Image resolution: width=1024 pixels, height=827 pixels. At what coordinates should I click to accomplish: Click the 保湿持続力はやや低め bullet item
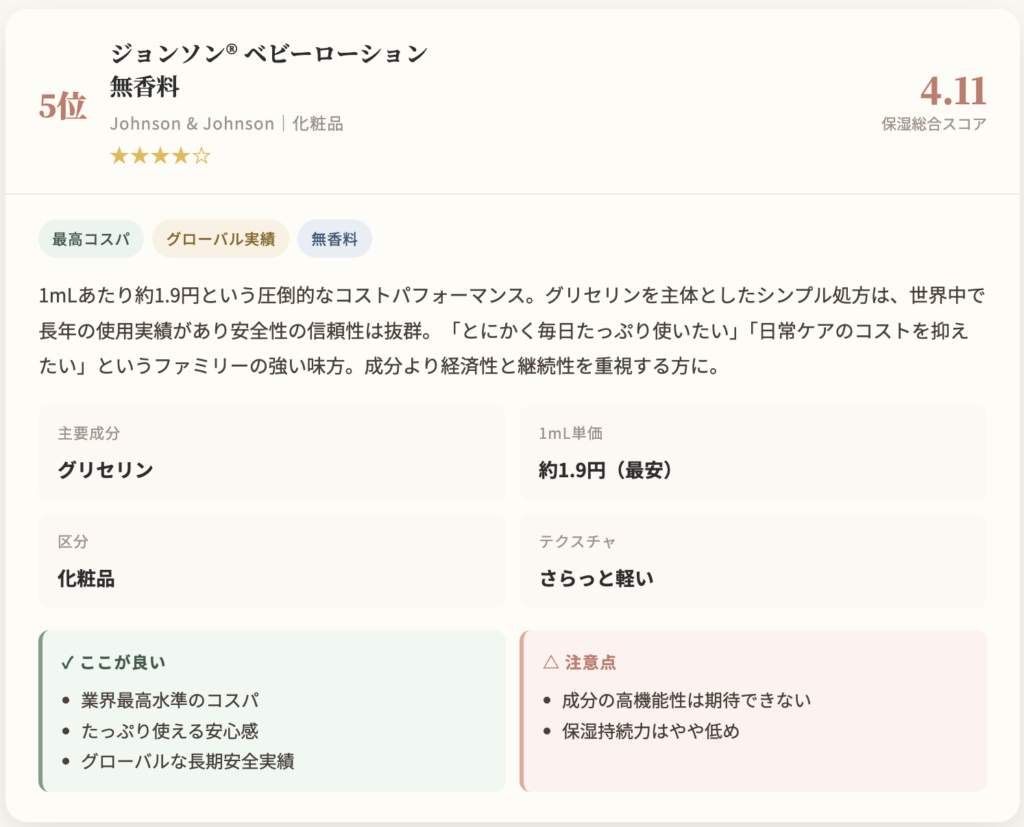[x=650, y=731]
